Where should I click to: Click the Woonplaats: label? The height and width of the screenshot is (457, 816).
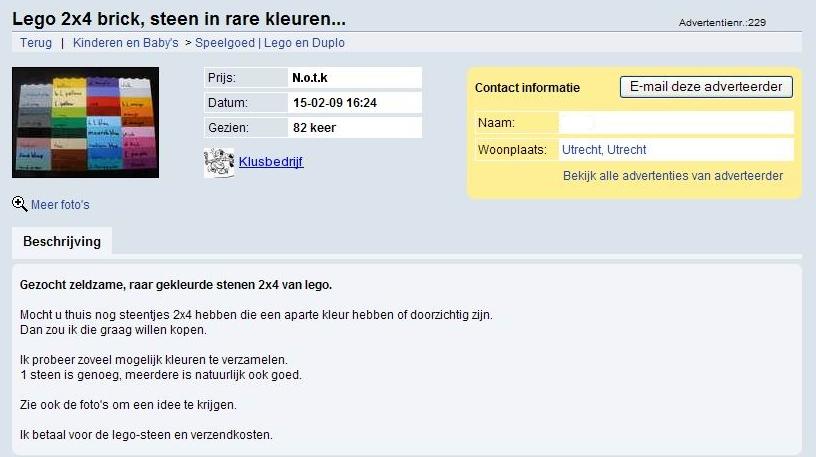click(x=512, y=150)
